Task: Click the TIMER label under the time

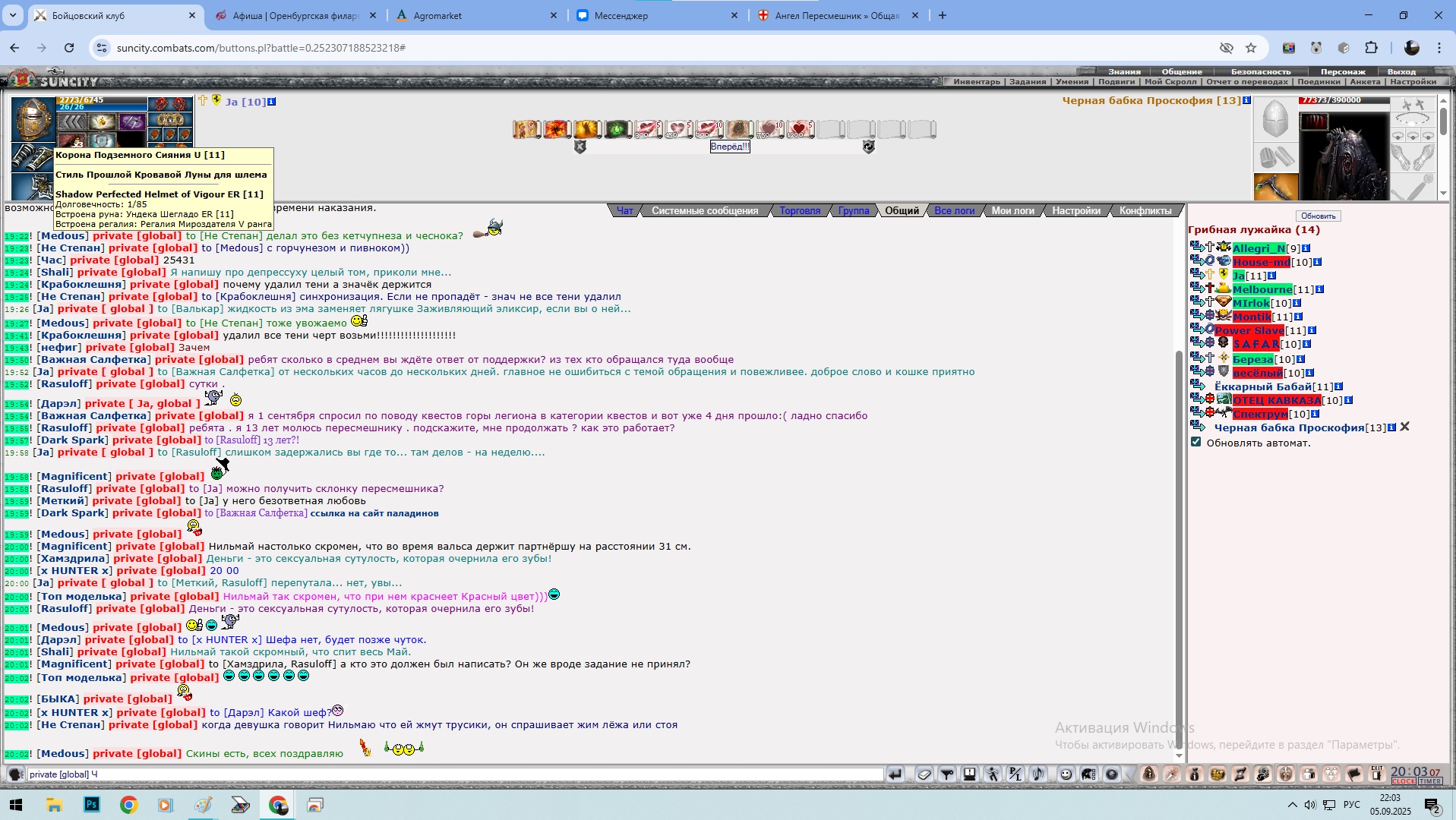Action: (x=1430, y=781)
